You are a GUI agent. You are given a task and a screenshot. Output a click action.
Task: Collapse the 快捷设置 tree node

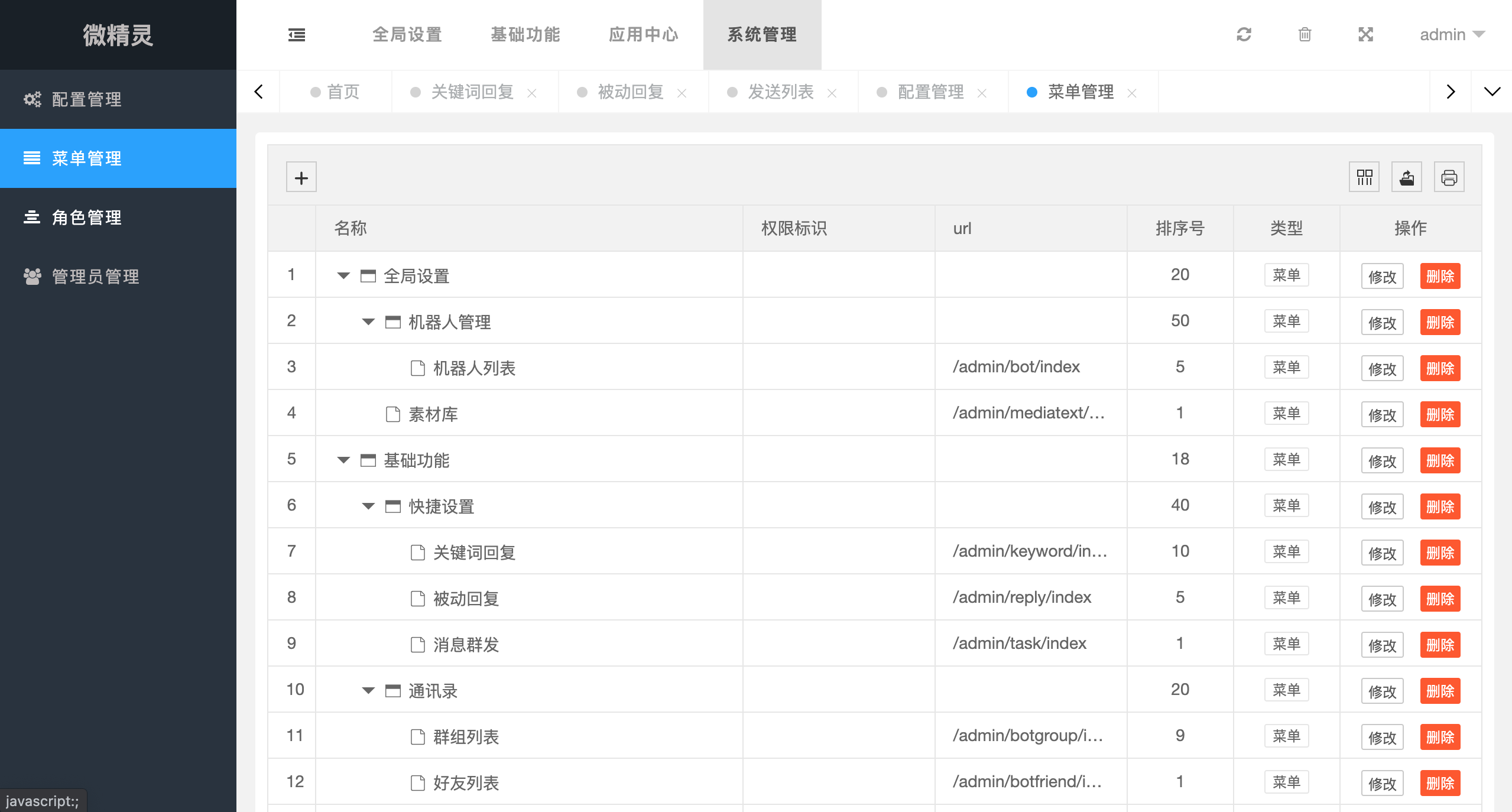[x=368, y=506]
